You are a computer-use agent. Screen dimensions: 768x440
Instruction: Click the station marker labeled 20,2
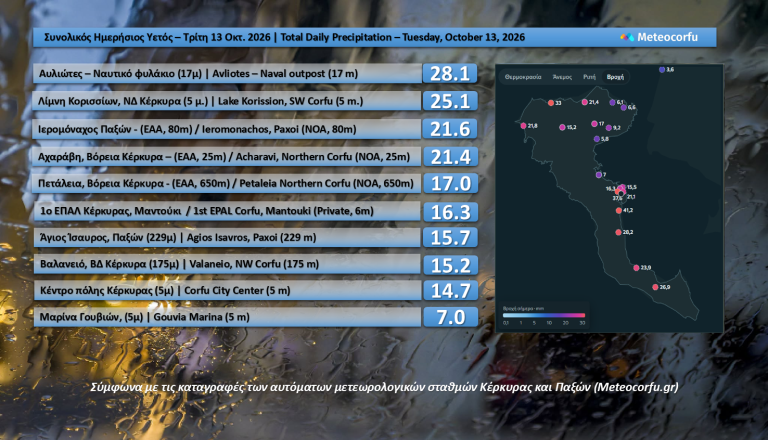[x=618, y=232]
